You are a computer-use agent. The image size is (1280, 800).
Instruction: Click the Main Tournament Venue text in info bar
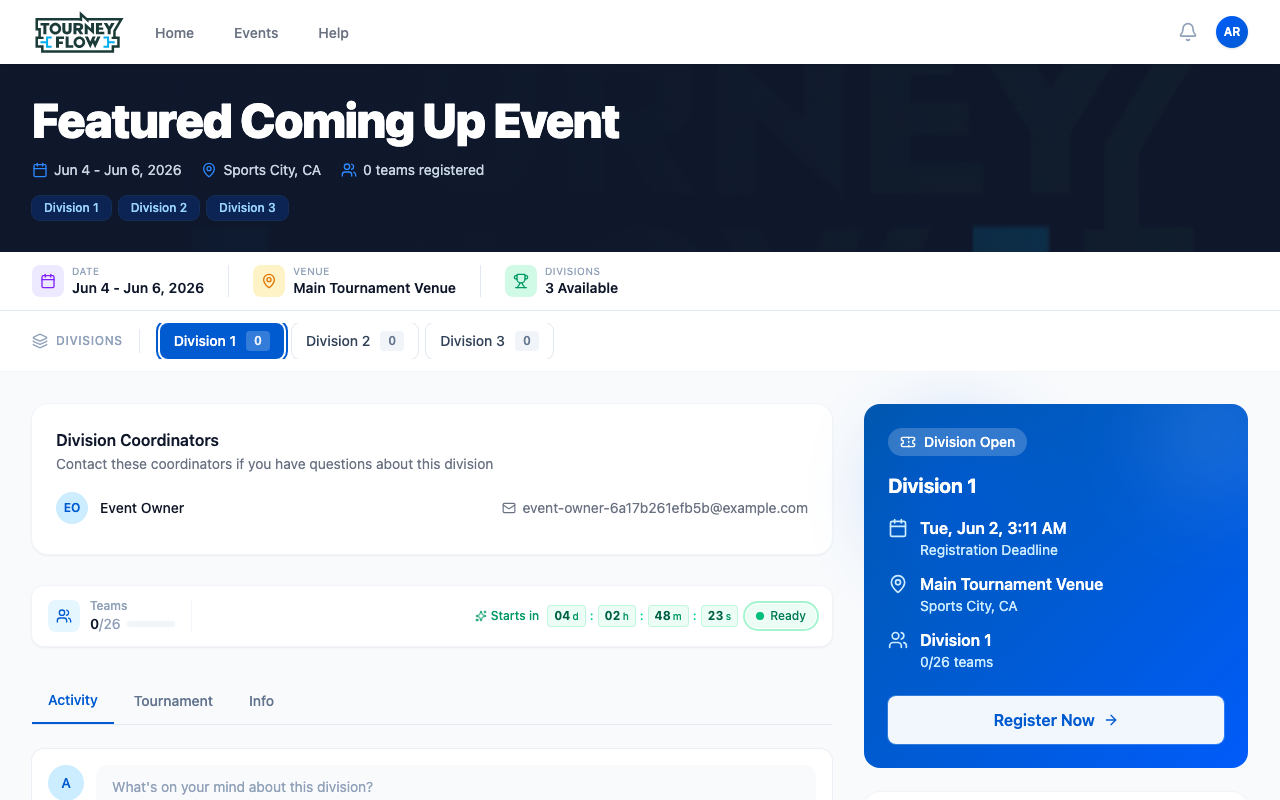pyautogui.click(x=374, y=288)
